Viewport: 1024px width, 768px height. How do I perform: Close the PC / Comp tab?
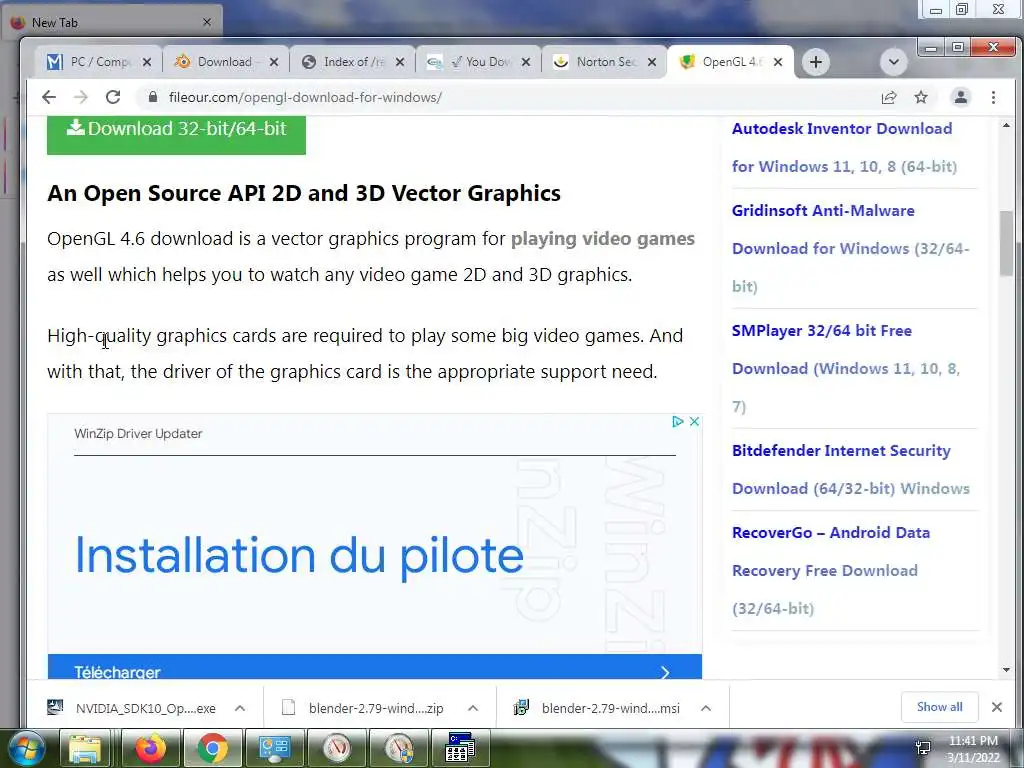point(147,62)
